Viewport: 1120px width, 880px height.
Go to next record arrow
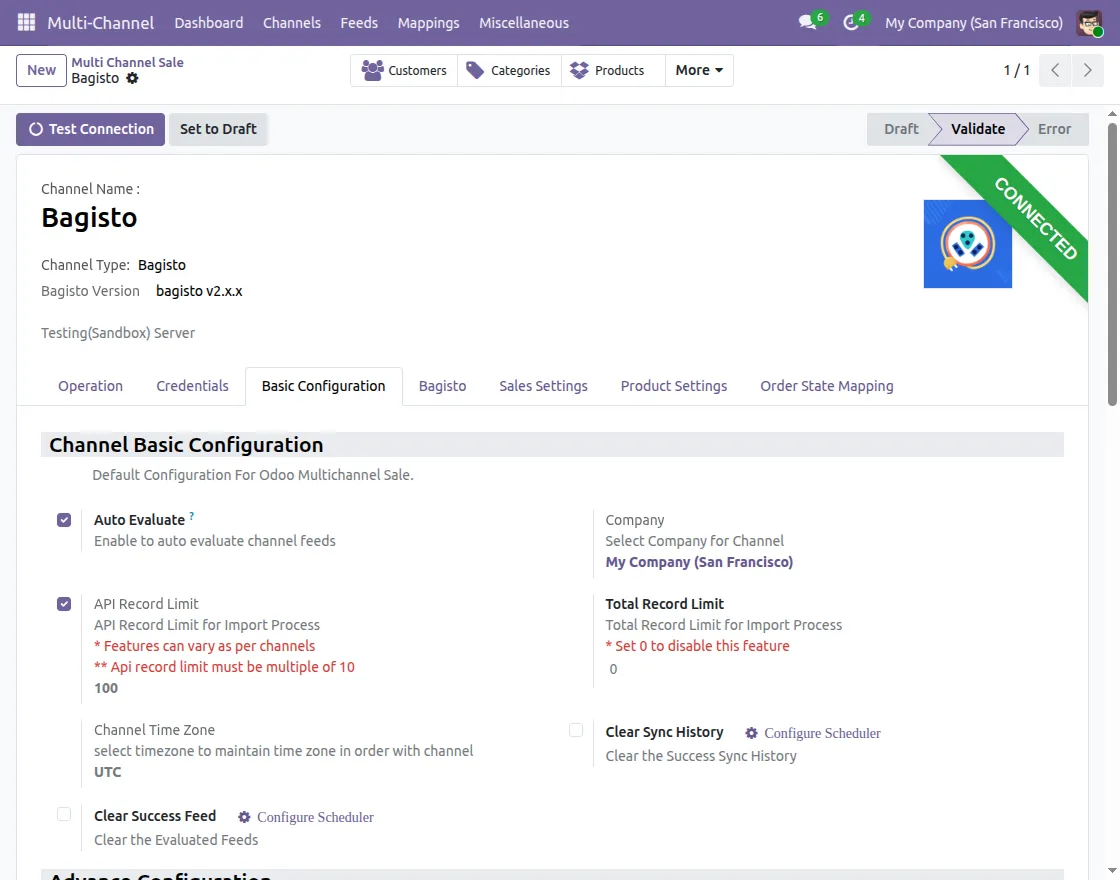(1087, 70)
